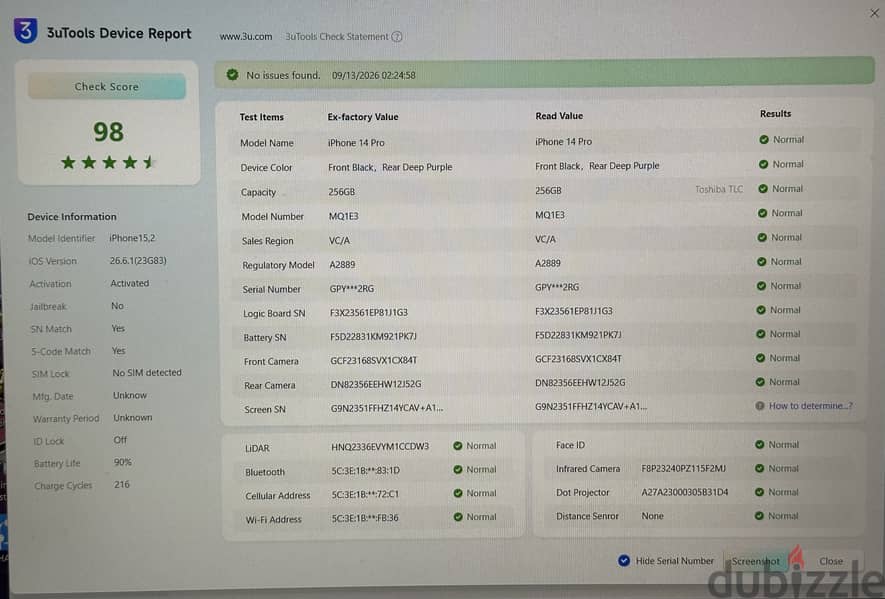Click the Check Score button
The image size is (885, 599).
click(107, 86)
